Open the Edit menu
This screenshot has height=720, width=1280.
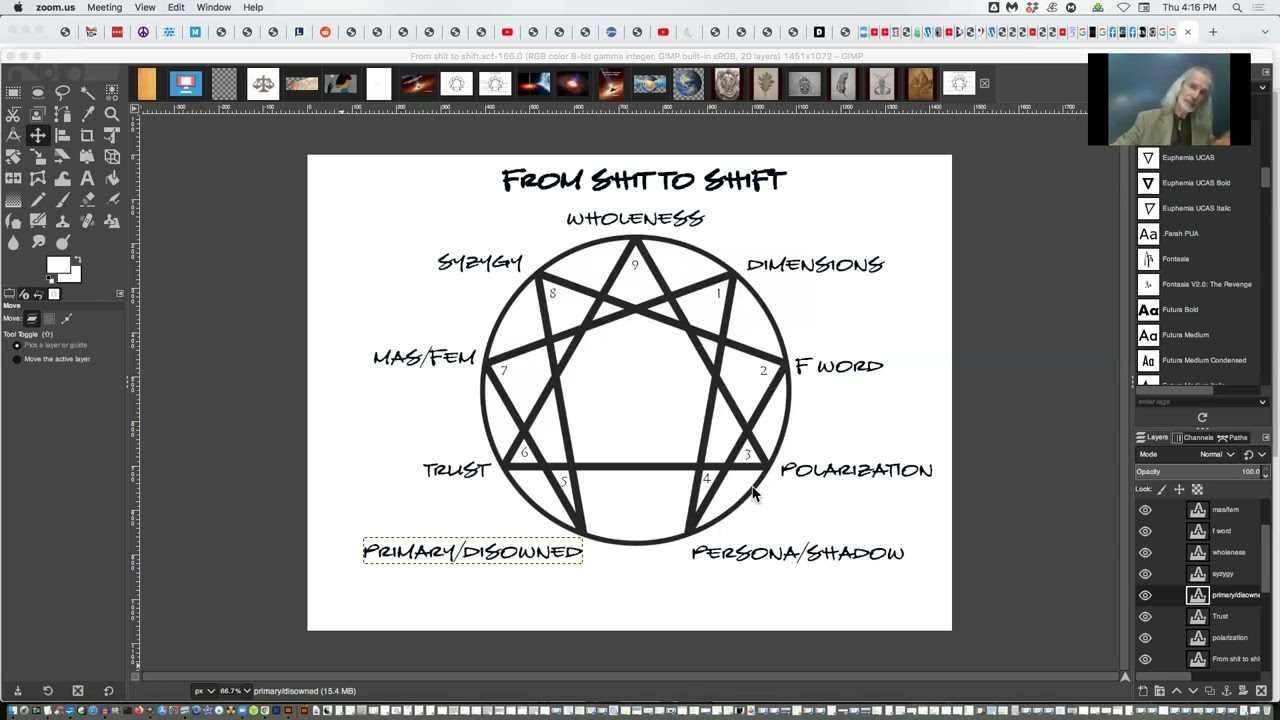[x=176, y=7]
